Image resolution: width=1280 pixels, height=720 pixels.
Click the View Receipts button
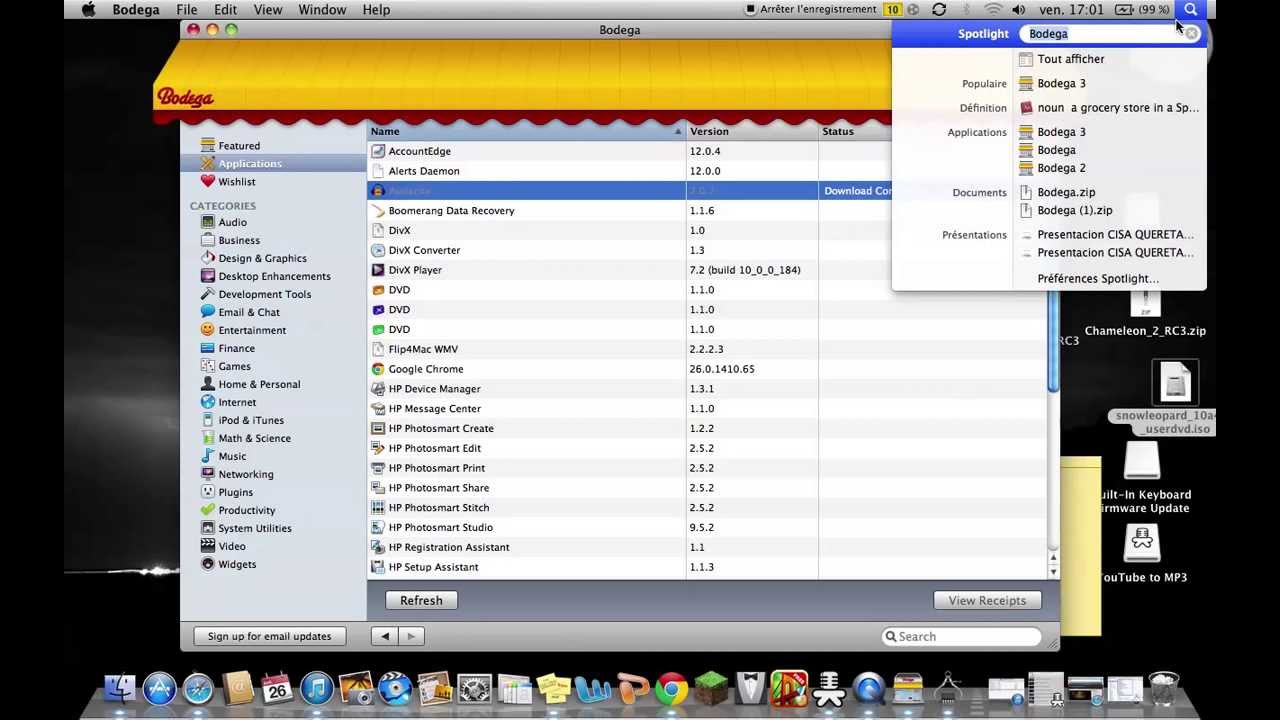coord(987,600)
